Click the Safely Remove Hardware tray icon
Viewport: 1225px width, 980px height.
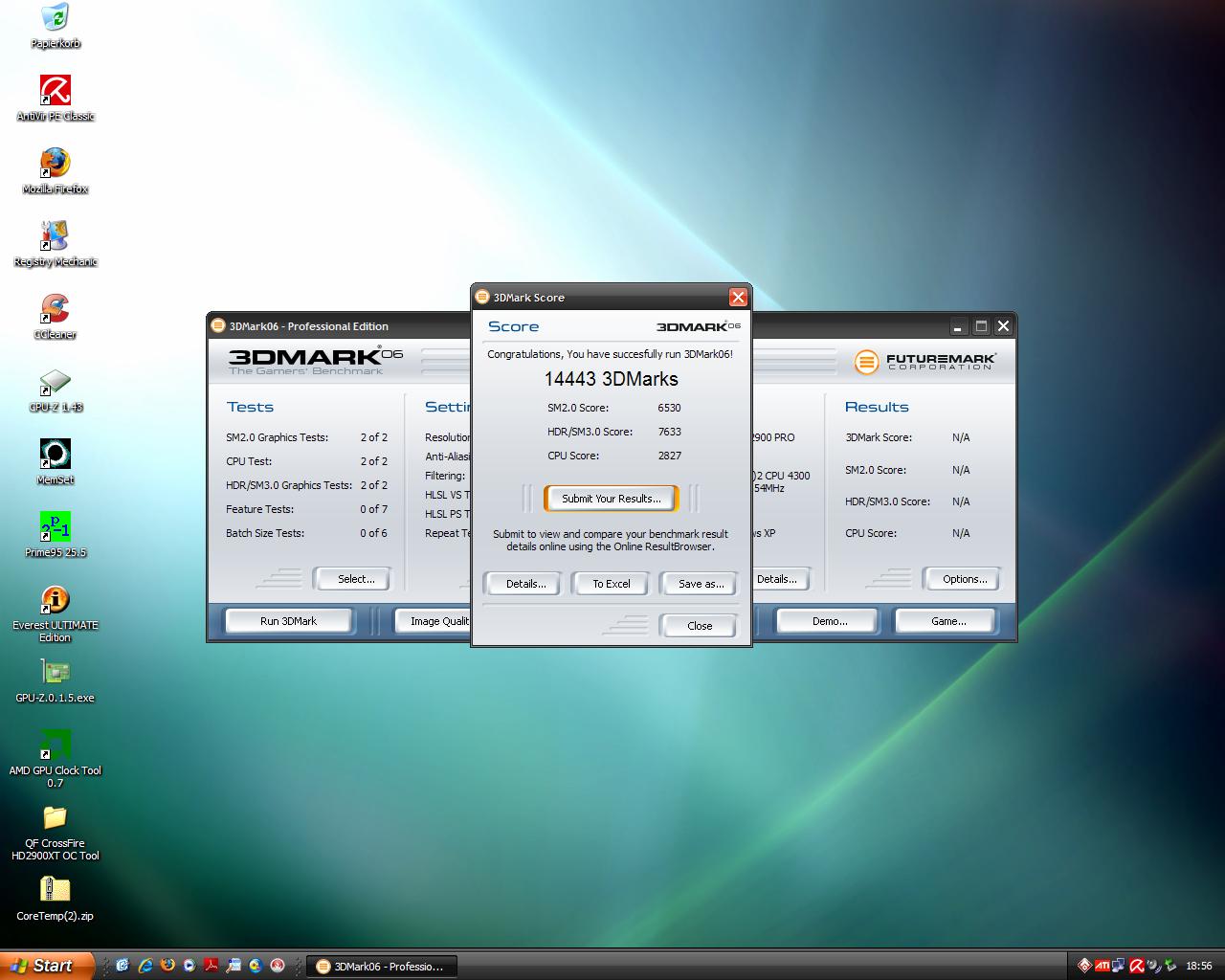(1170, 965)
